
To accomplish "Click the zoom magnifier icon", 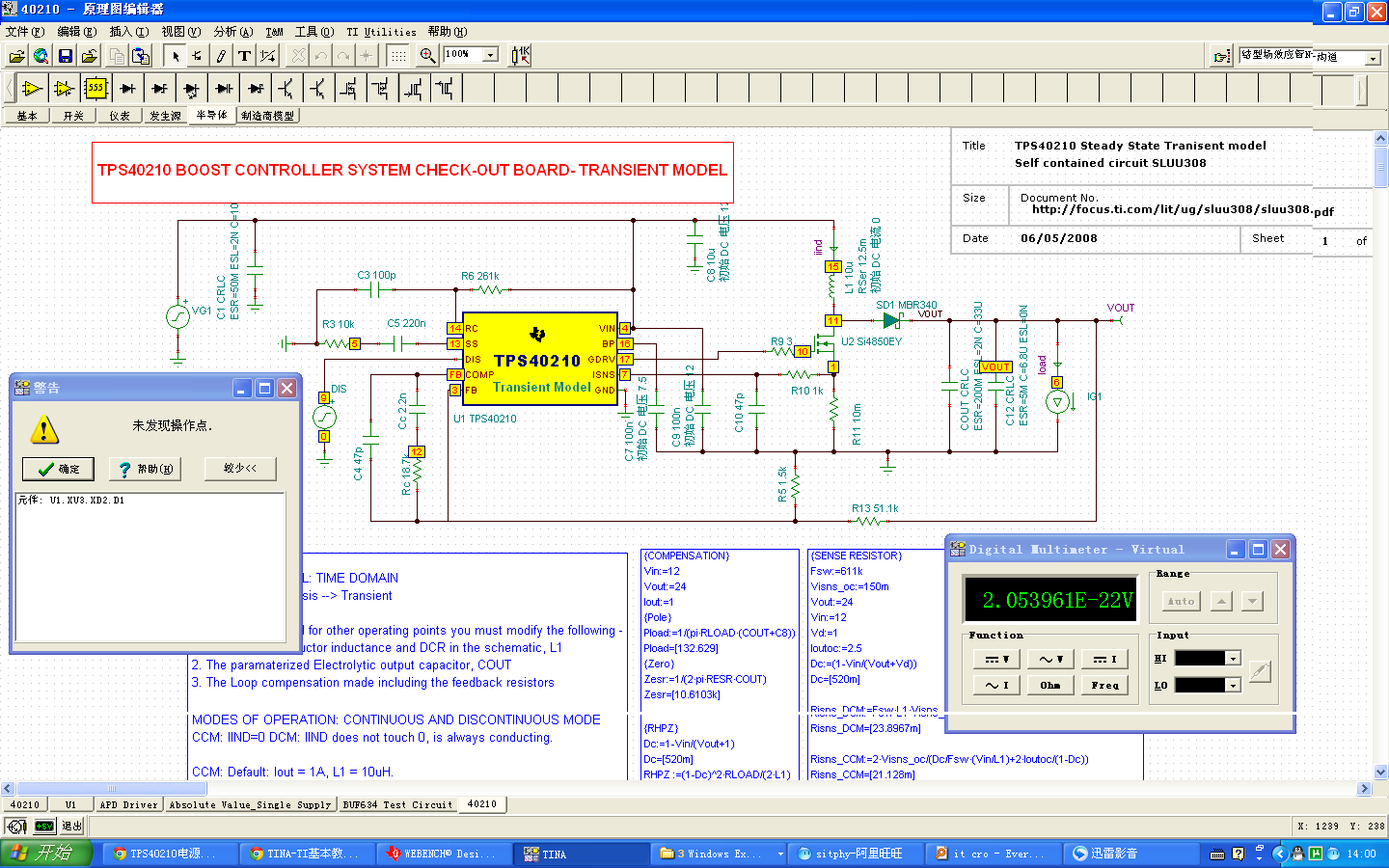I will [427, 55].
